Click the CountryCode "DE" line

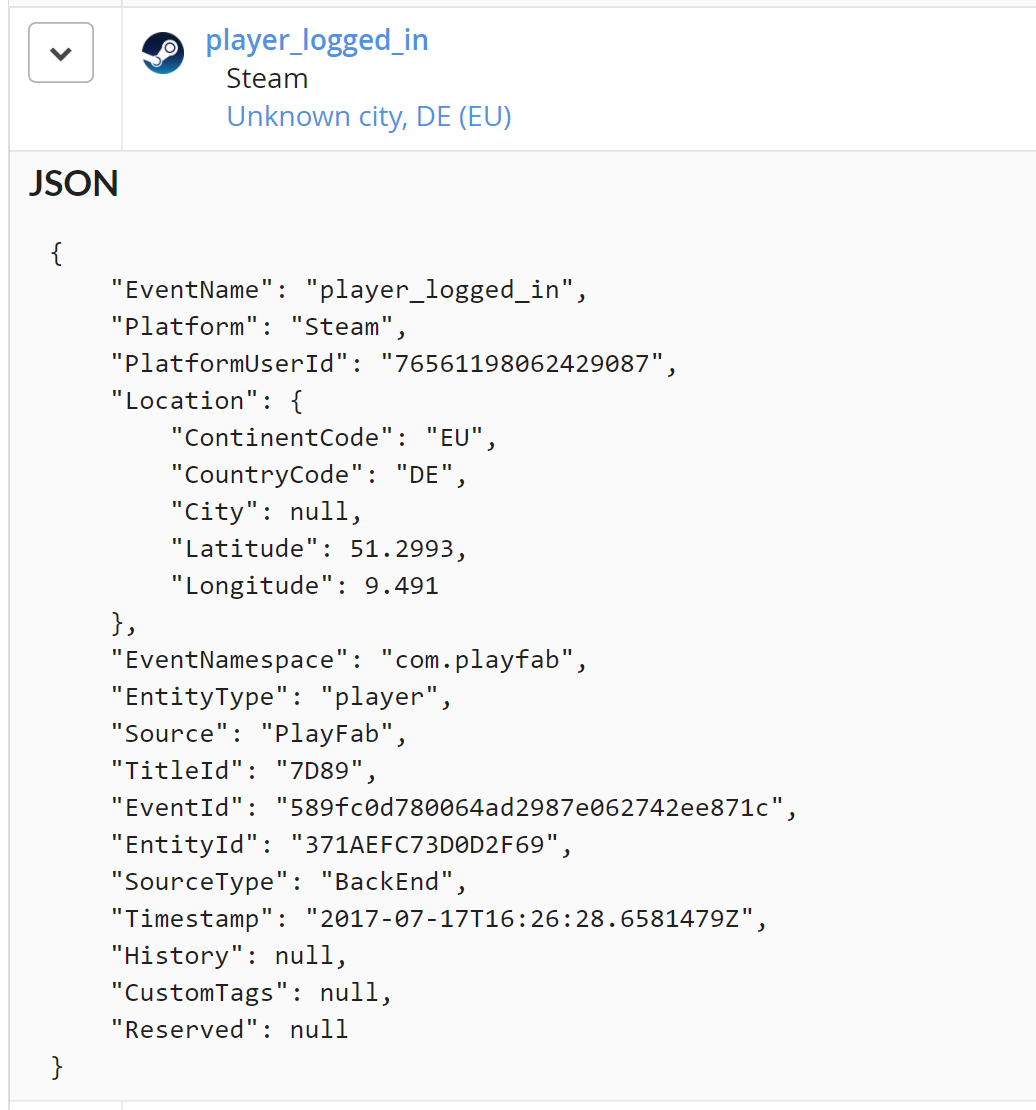[319, 474]
